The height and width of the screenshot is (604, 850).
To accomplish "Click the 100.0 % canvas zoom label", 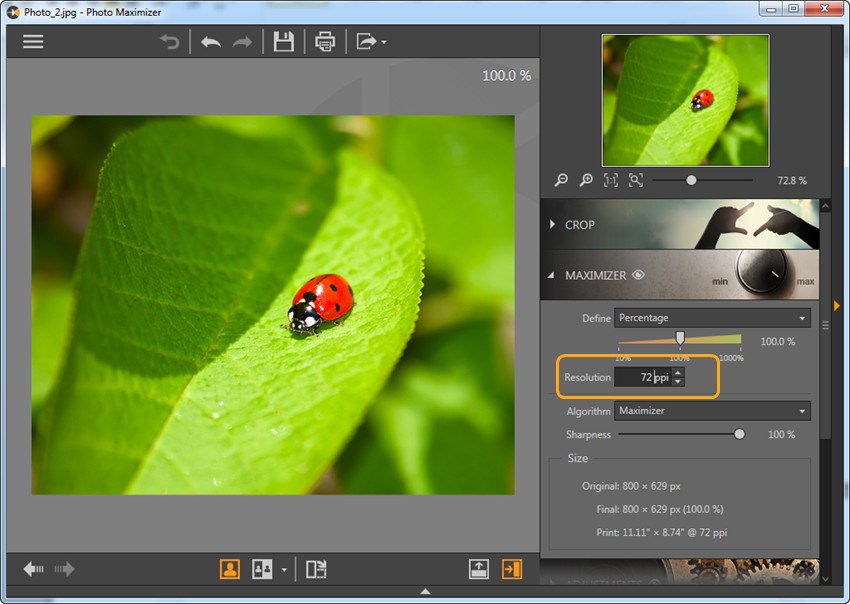I will point(507,75).
